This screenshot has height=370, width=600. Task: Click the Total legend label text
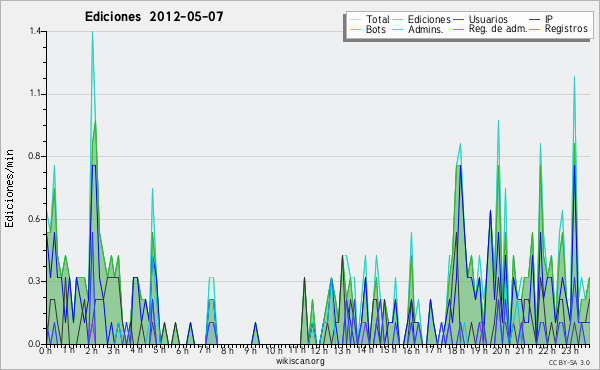[x=378, y=19]
